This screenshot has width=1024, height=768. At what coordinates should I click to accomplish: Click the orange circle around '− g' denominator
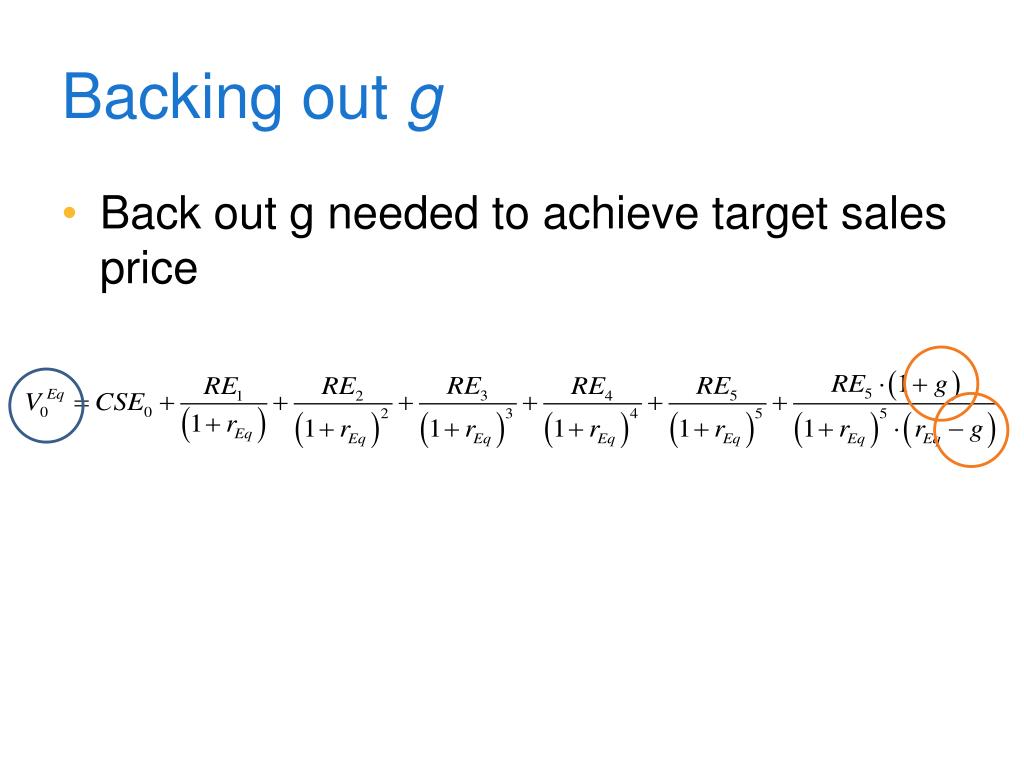972,430
